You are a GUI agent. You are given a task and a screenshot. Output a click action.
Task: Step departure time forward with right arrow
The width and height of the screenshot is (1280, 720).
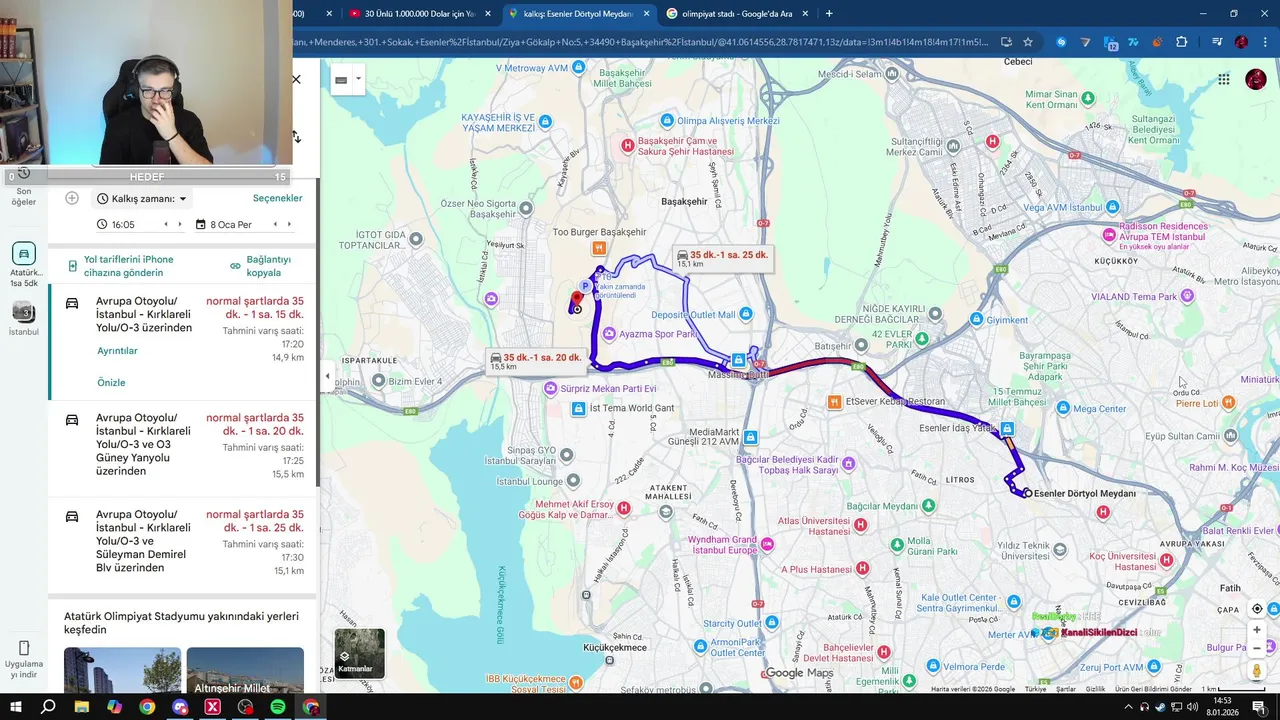click(180, 225)
